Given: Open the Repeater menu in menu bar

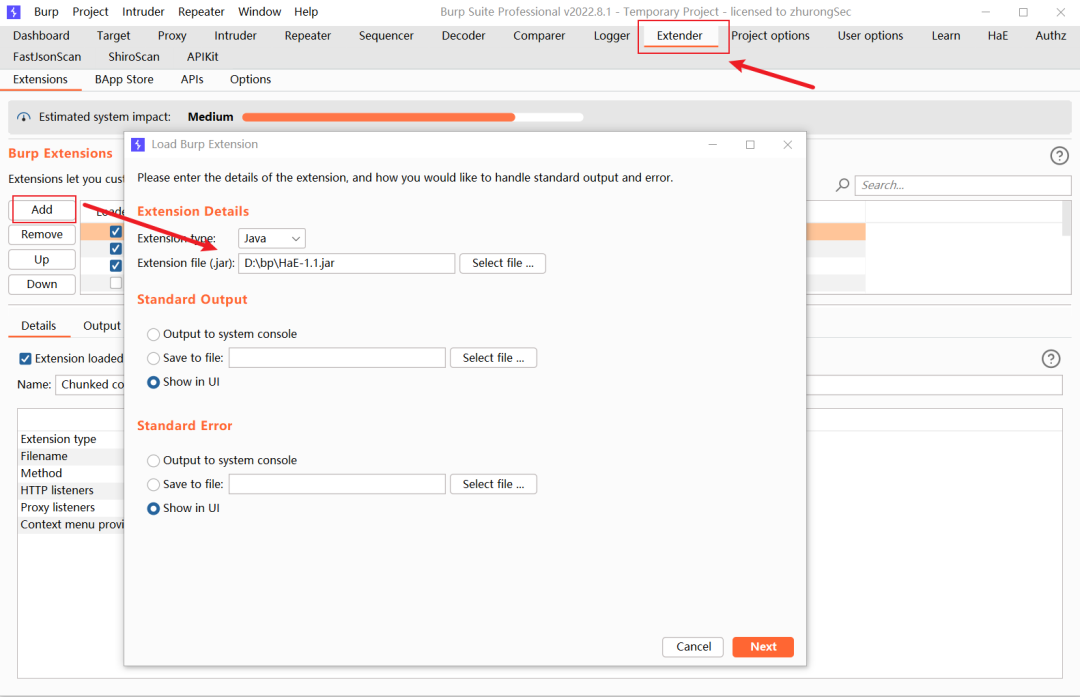Looking at the screenshot, I should [x=201, y=12].
